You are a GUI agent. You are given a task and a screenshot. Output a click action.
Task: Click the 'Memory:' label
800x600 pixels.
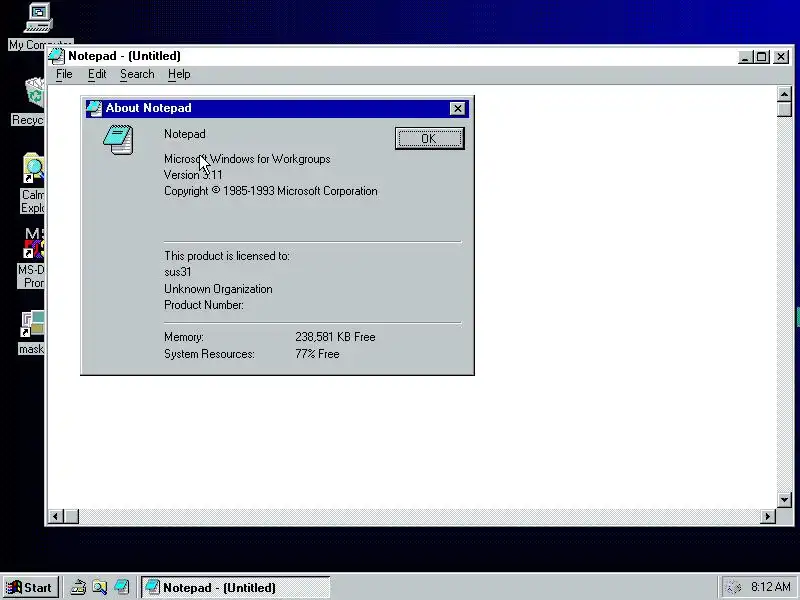184,337
